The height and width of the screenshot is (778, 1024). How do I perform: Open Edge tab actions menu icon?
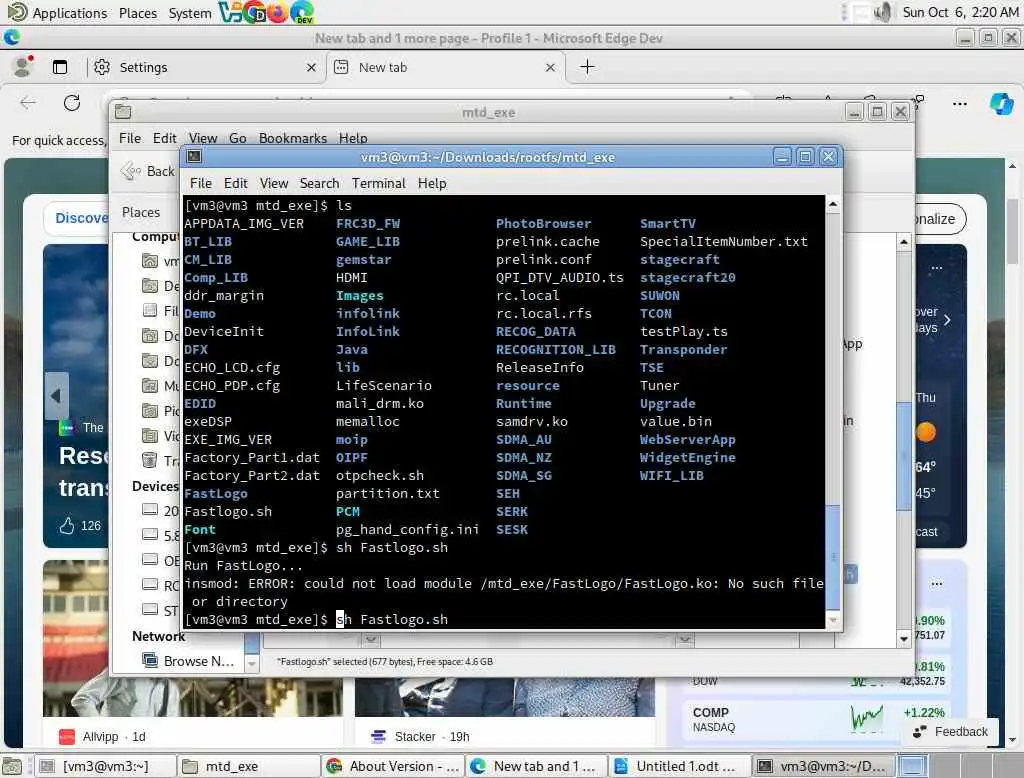coord(60,67)
